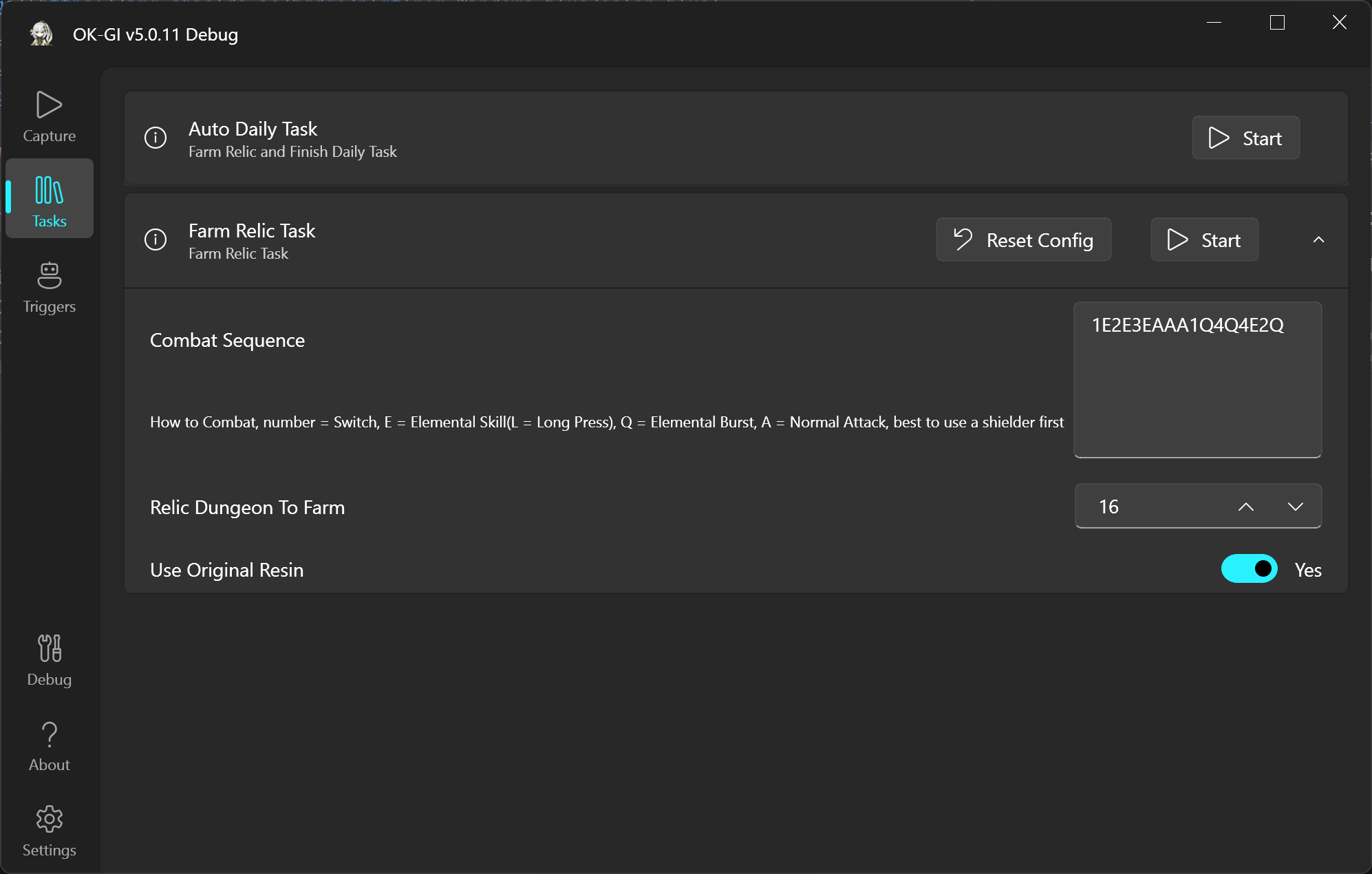
Task: Collapse the Farm Relic Task settings
Action: [1318, 239]
